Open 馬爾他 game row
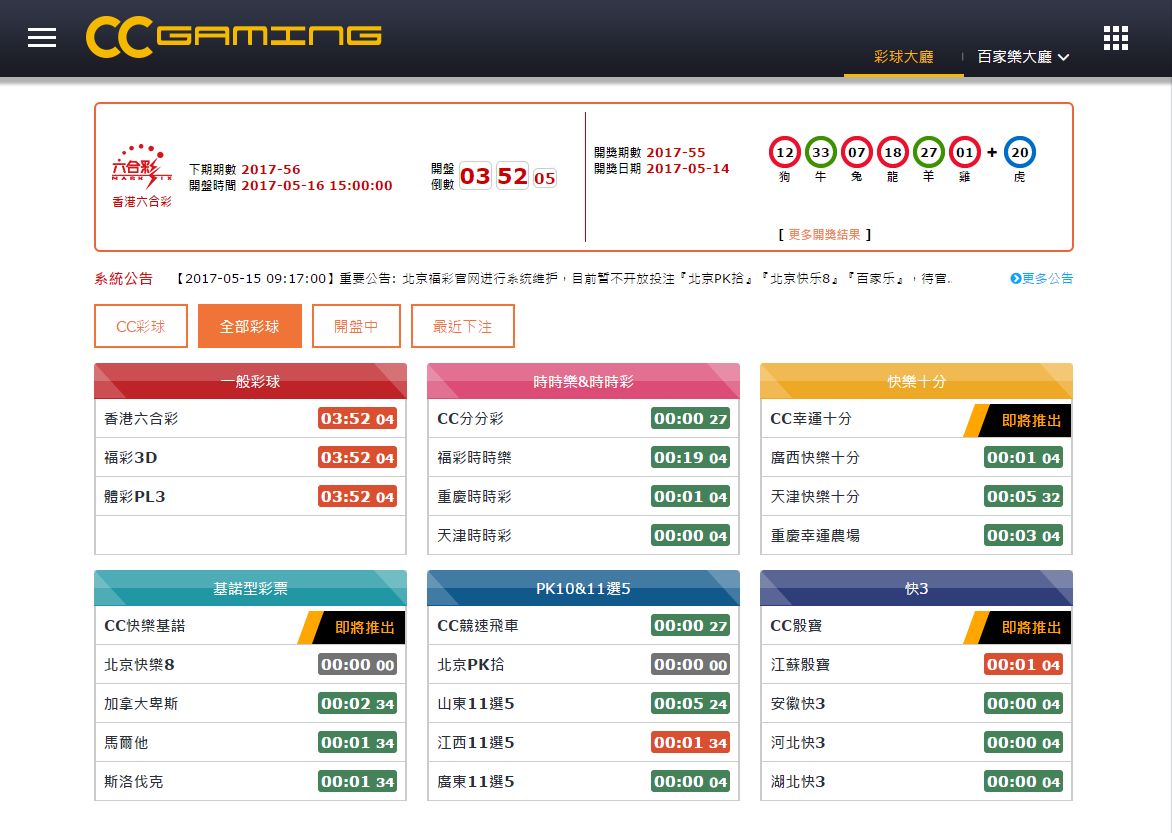Image resolution: width=1172 pixels, height=833 pixels. (x=250, y=743)
